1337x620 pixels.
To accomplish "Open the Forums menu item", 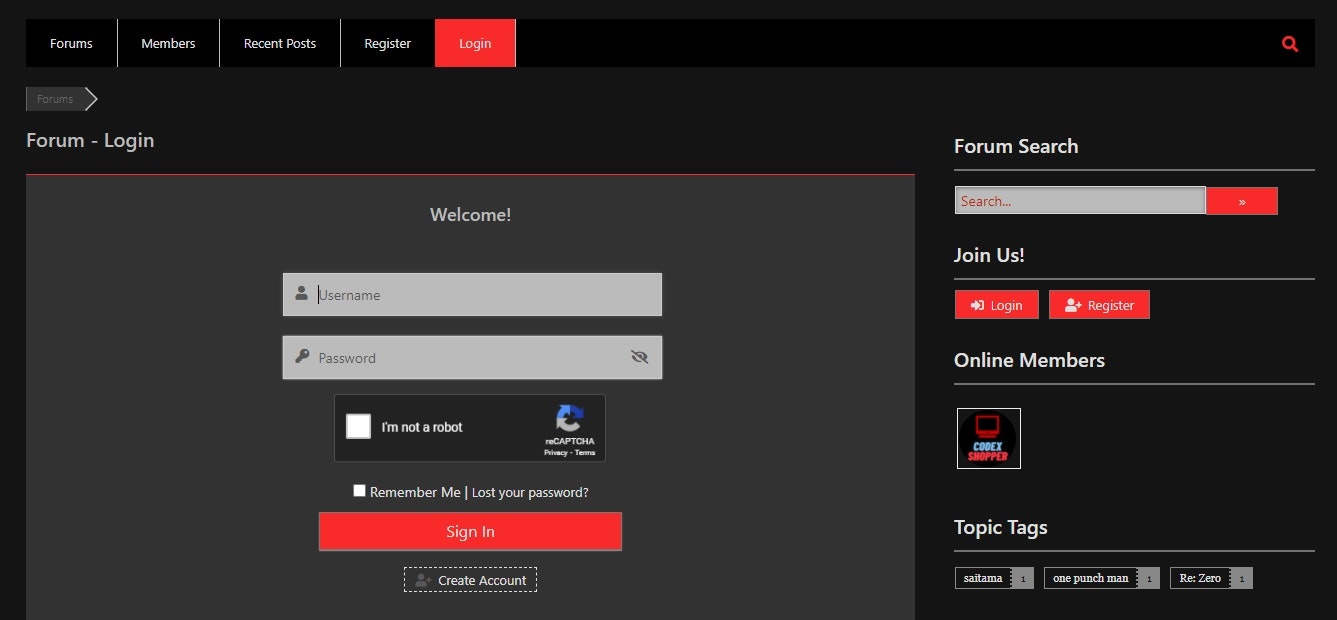I will click(x=70, y=43).
